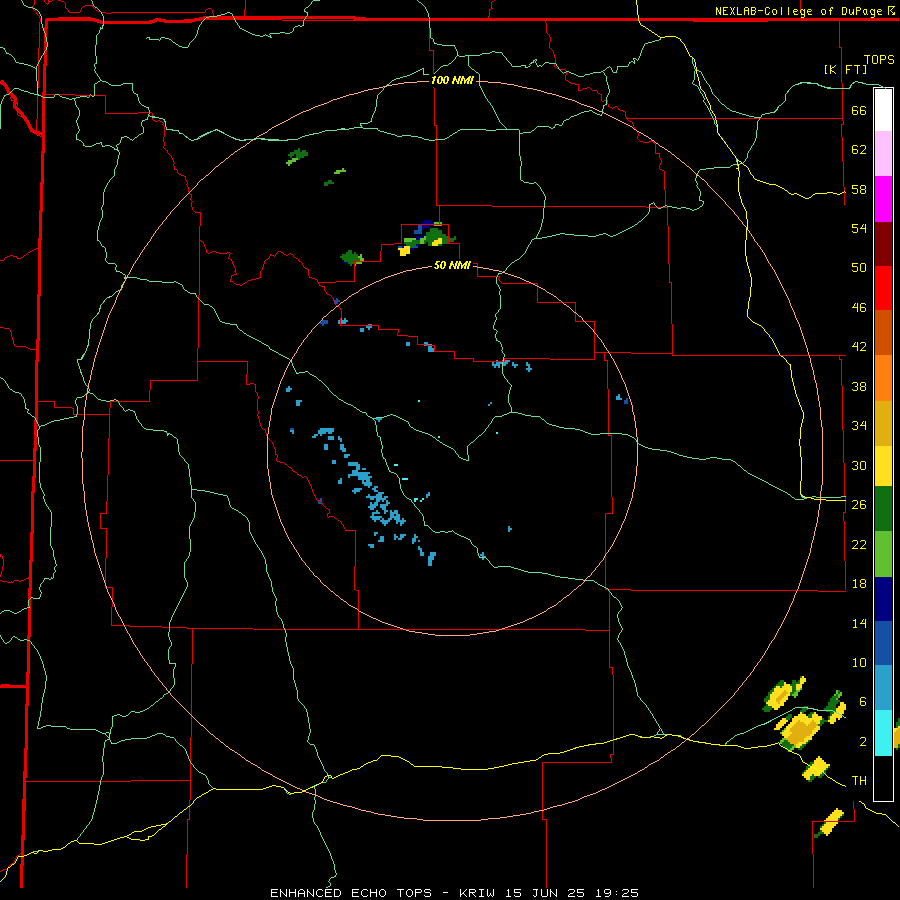This screenshot has width=900, height=900.
Task: Click "ENHANCED ECHO TOPS" in the bottom caption
Action: click(351, 893)
